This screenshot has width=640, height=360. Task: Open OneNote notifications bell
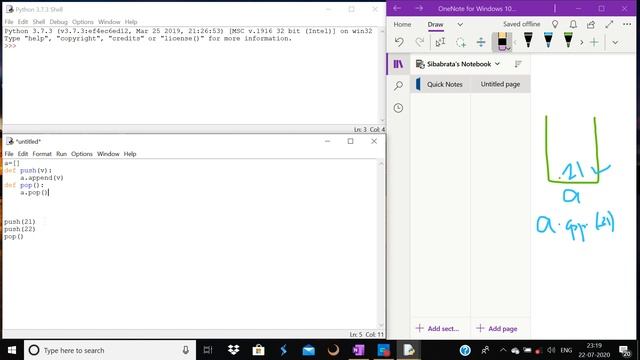[x=573, y=24]
